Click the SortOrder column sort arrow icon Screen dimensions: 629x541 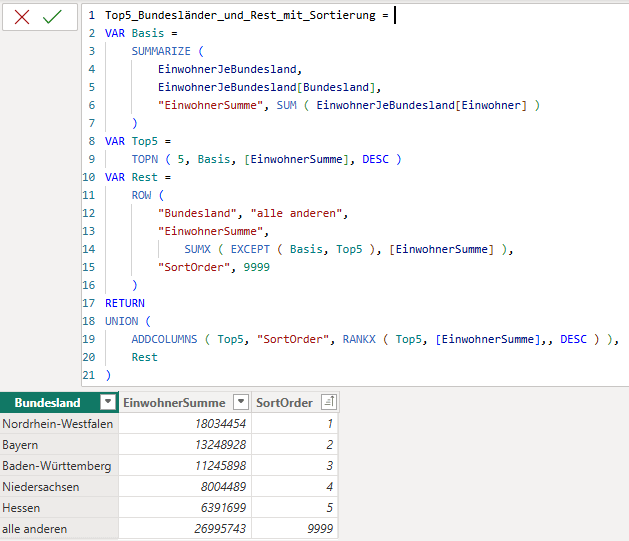point(327,403)
